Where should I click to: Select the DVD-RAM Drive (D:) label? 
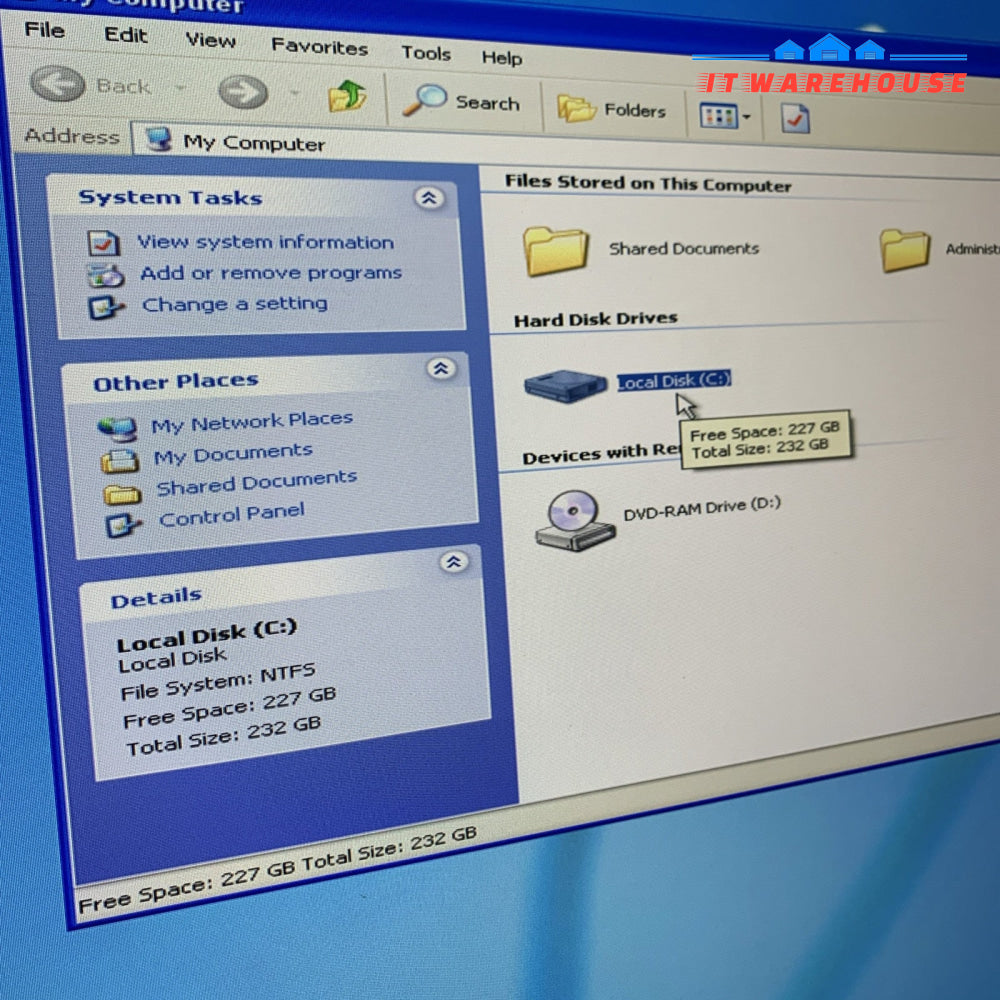(702, 508)
